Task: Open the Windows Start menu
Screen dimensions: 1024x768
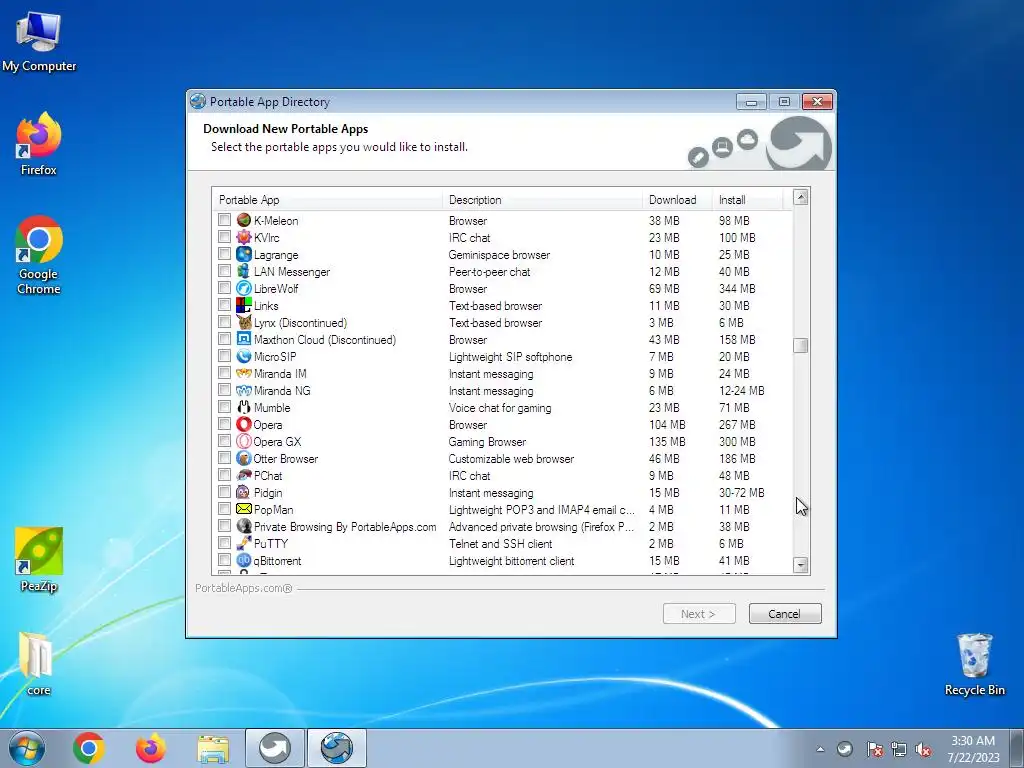Action: 27,748
